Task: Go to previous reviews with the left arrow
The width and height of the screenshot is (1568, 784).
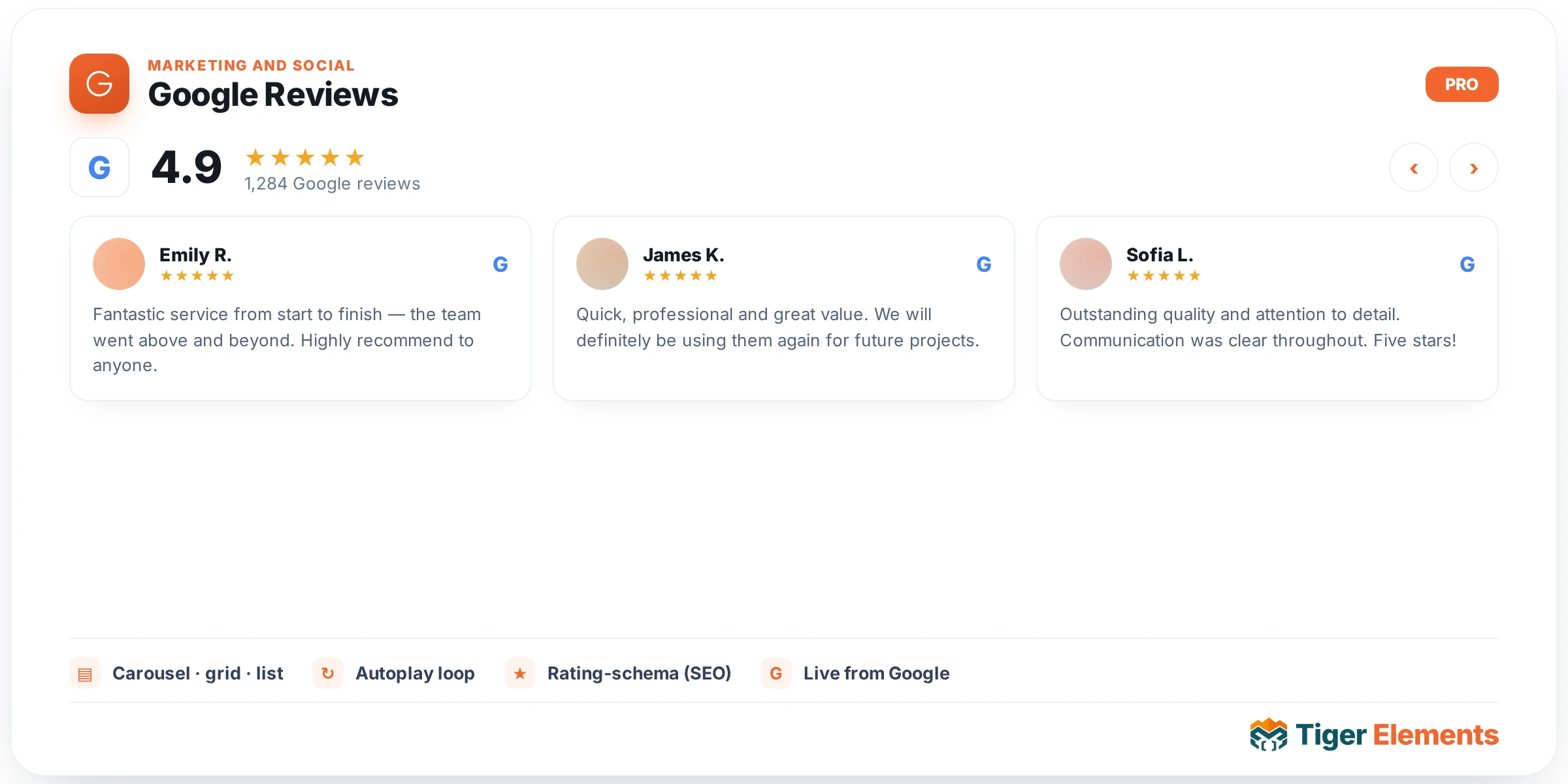Action: pos(1414,168)
